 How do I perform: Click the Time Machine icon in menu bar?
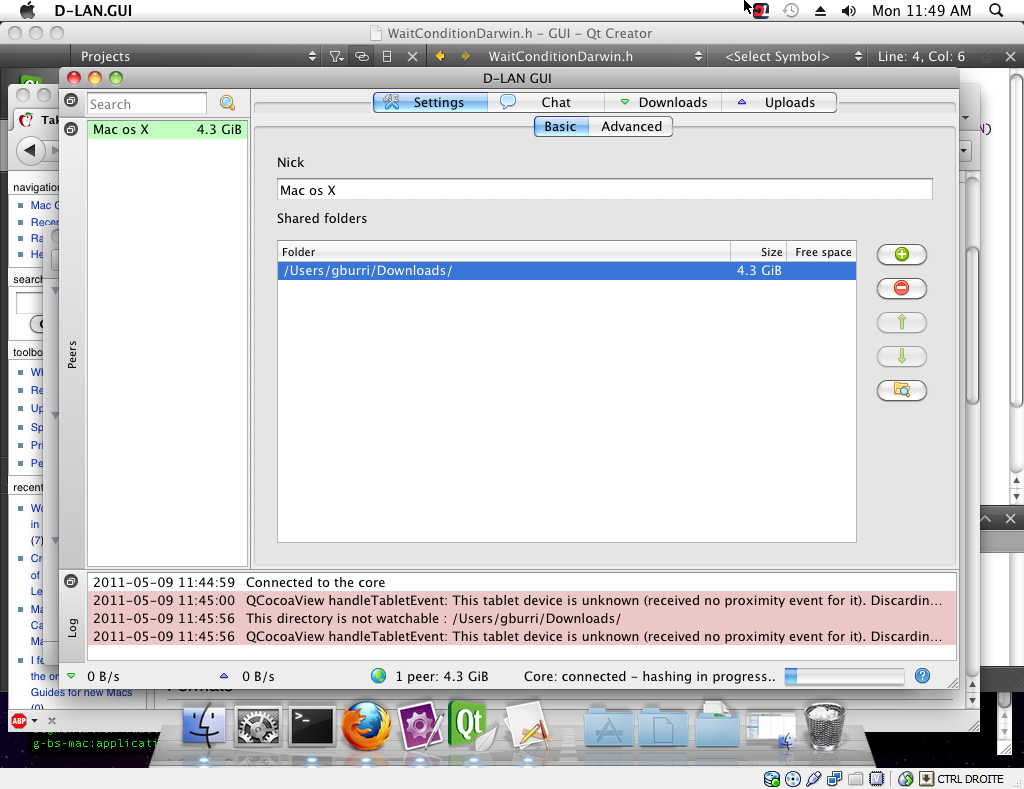791,10
